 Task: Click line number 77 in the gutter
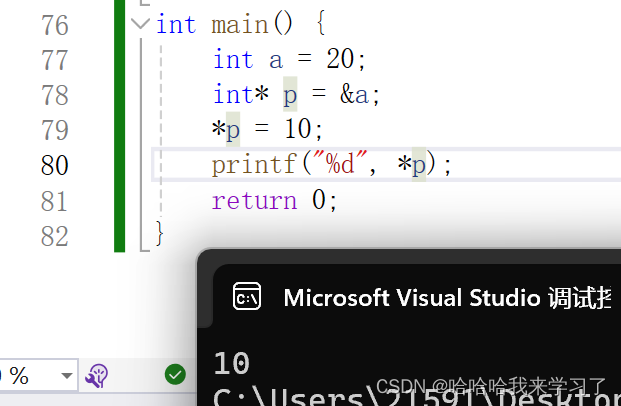pyautogui.click(x=55, y=60)
